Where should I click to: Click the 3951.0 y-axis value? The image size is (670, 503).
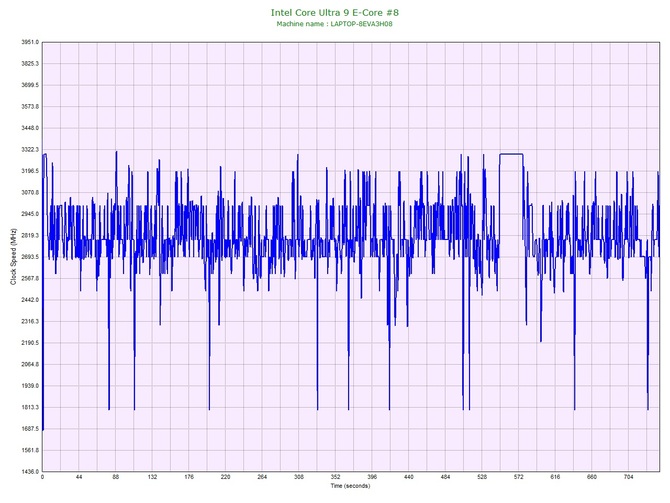tap(30, 42)
